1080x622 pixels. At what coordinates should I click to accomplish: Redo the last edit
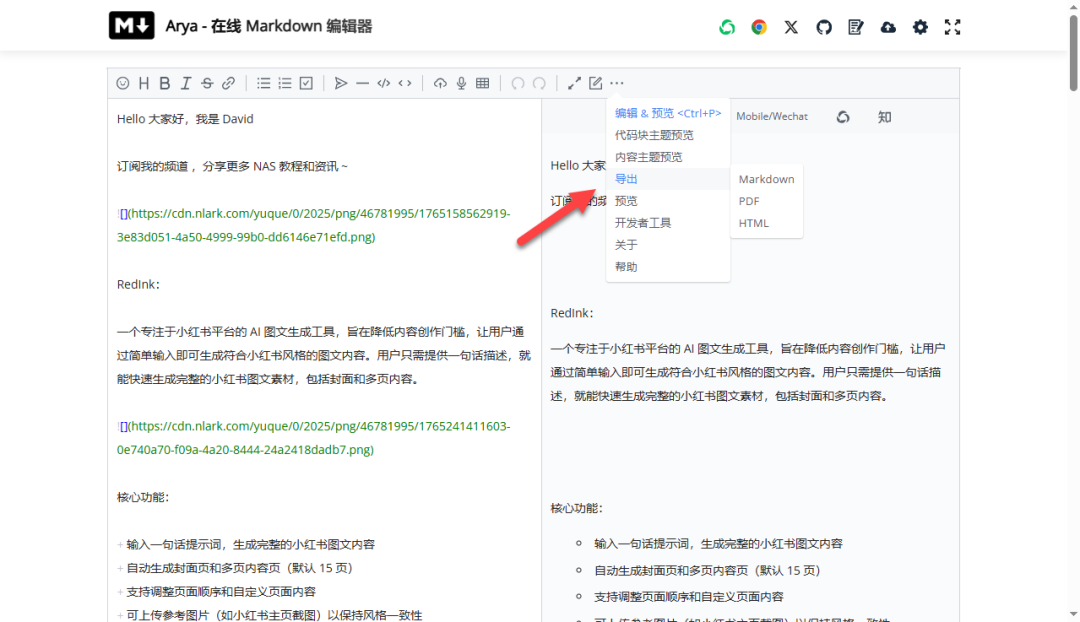[x=539, y=83]
